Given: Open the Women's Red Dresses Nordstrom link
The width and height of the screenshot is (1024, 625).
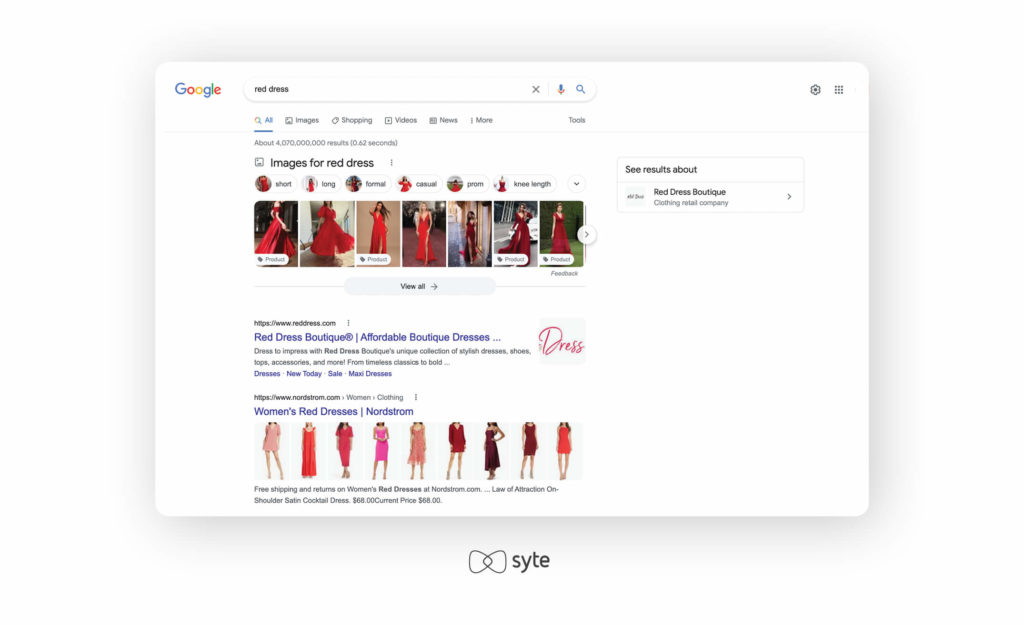Looking at the screenshot, I should click(333, 411).
